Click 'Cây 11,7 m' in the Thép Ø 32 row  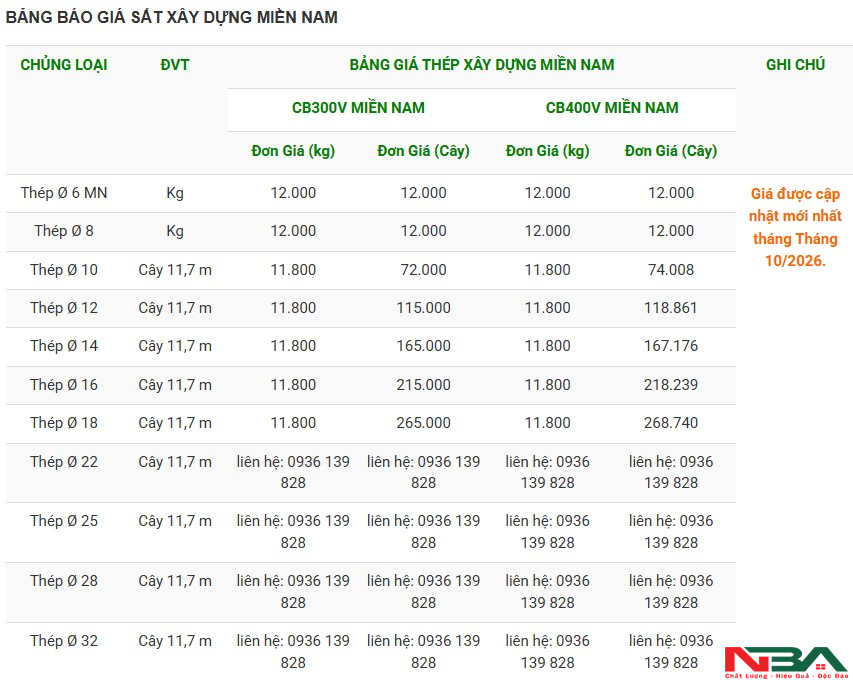[175, 641]
